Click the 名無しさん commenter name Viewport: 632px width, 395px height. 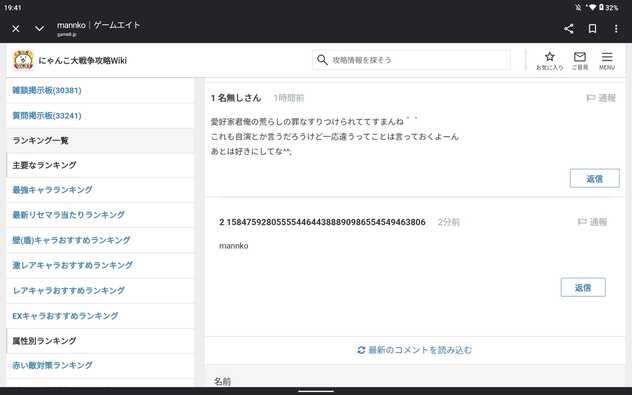pyautogui.click(x=239, y=98)
